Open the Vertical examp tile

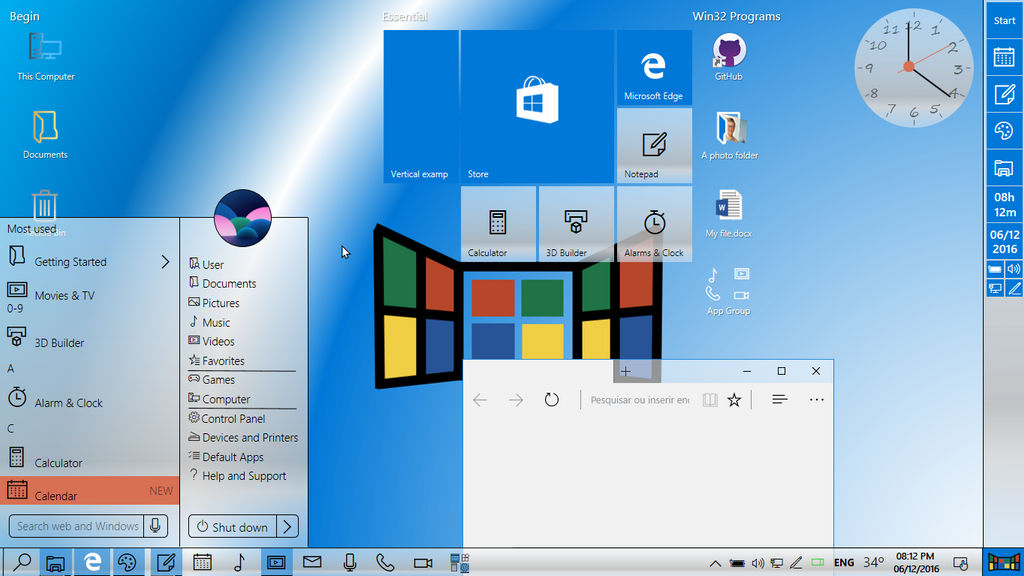[x=421, y=106]
